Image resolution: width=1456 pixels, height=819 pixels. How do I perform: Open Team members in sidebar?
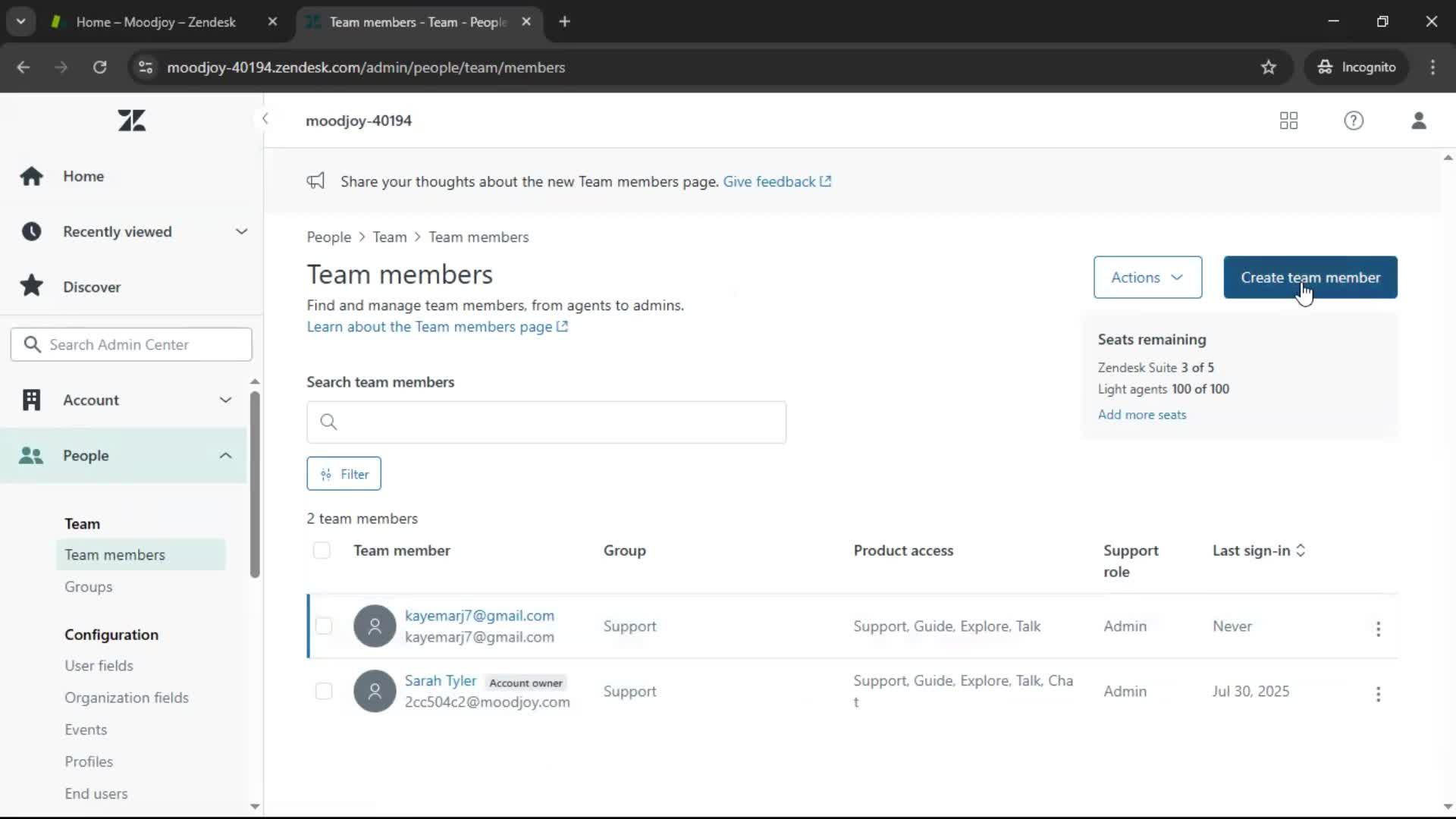point(141,554)
